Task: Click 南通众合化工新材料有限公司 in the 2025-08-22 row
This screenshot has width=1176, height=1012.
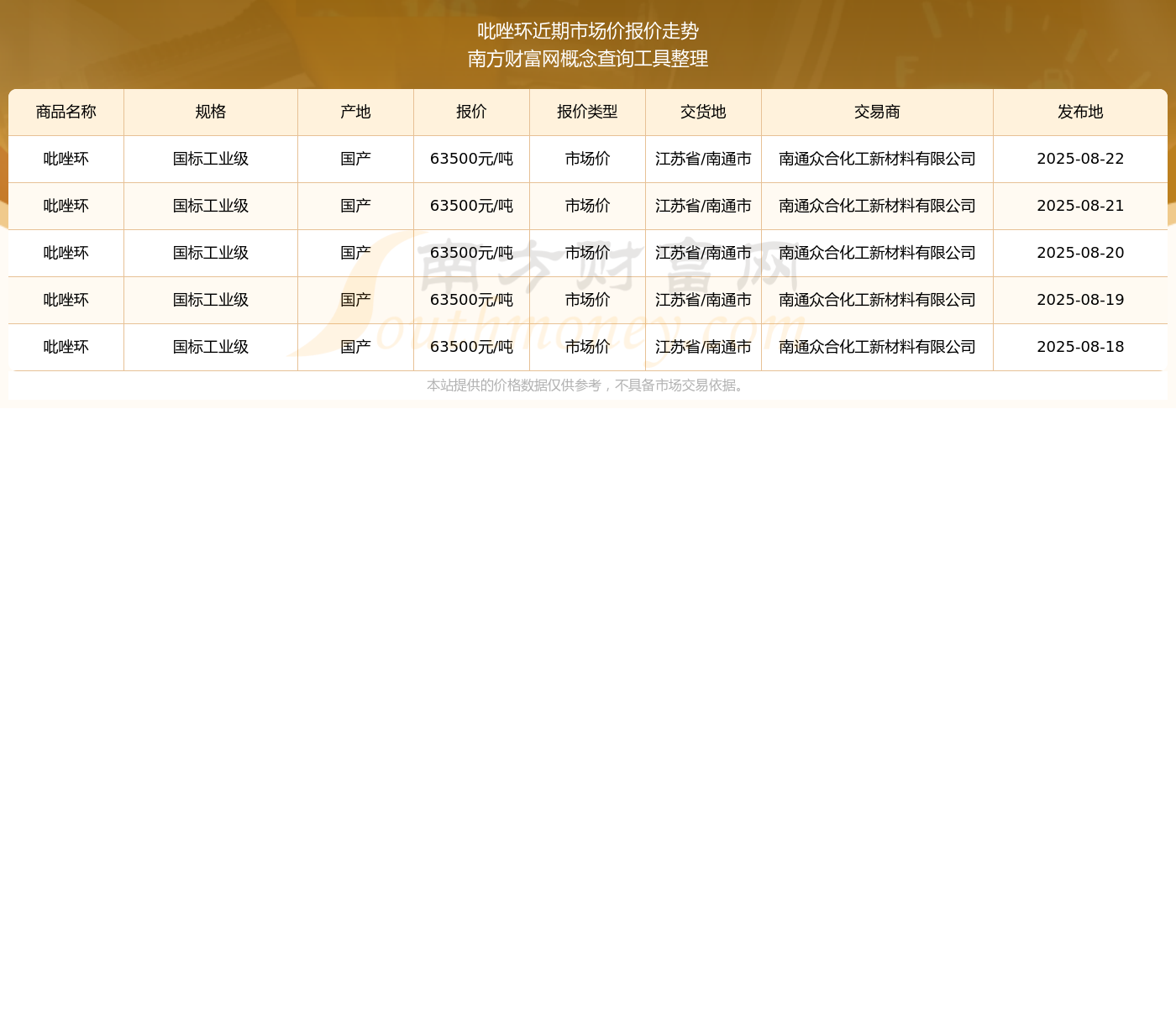Action: [877, 159]
